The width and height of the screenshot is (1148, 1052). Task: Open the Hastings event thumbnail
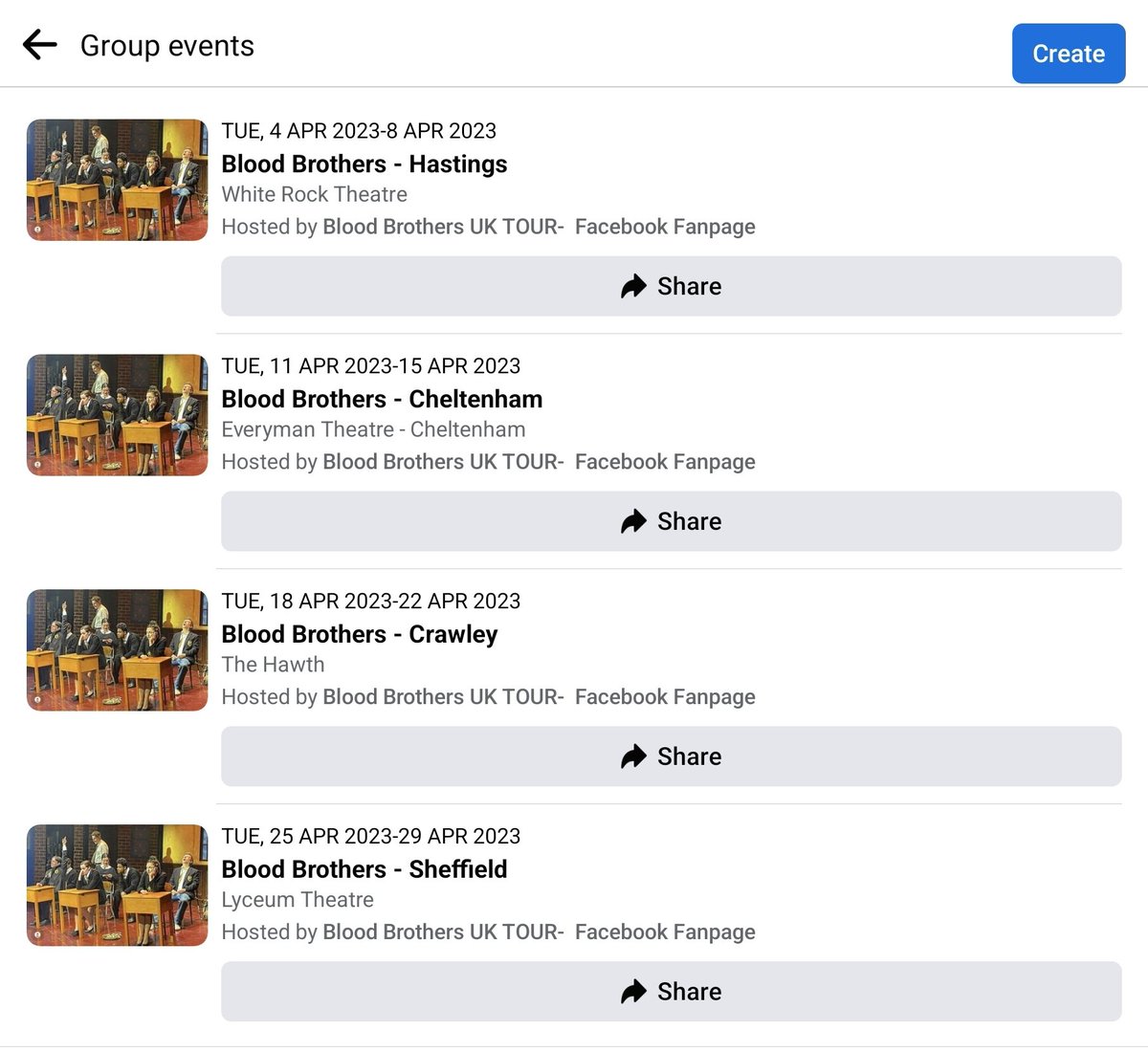pos(117,180)
